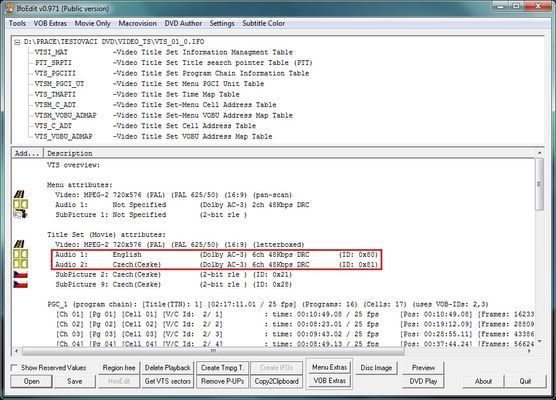Click the audio icon beside Menu Audio 1 row
556x400 pixels.
tap(20, 204)
